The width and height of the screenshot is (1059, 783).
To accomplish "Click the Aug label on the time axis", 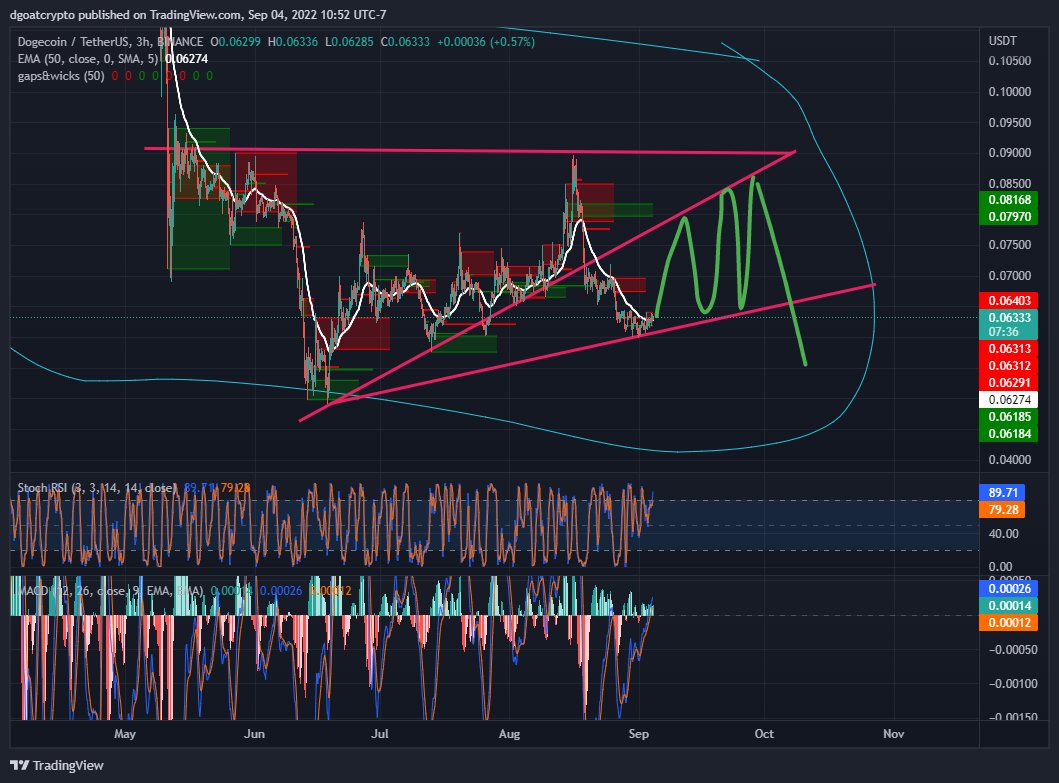I will click(x=509, y=734).
